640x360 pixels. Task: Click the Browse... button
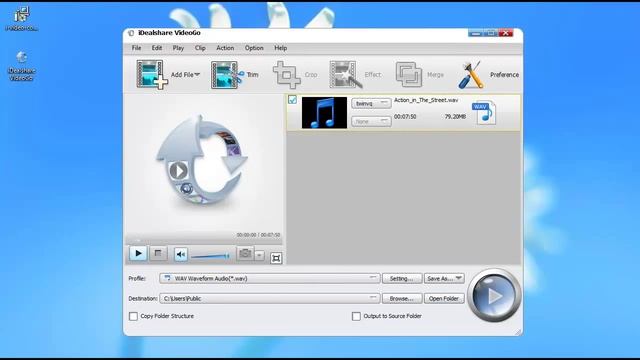point(402,298)
